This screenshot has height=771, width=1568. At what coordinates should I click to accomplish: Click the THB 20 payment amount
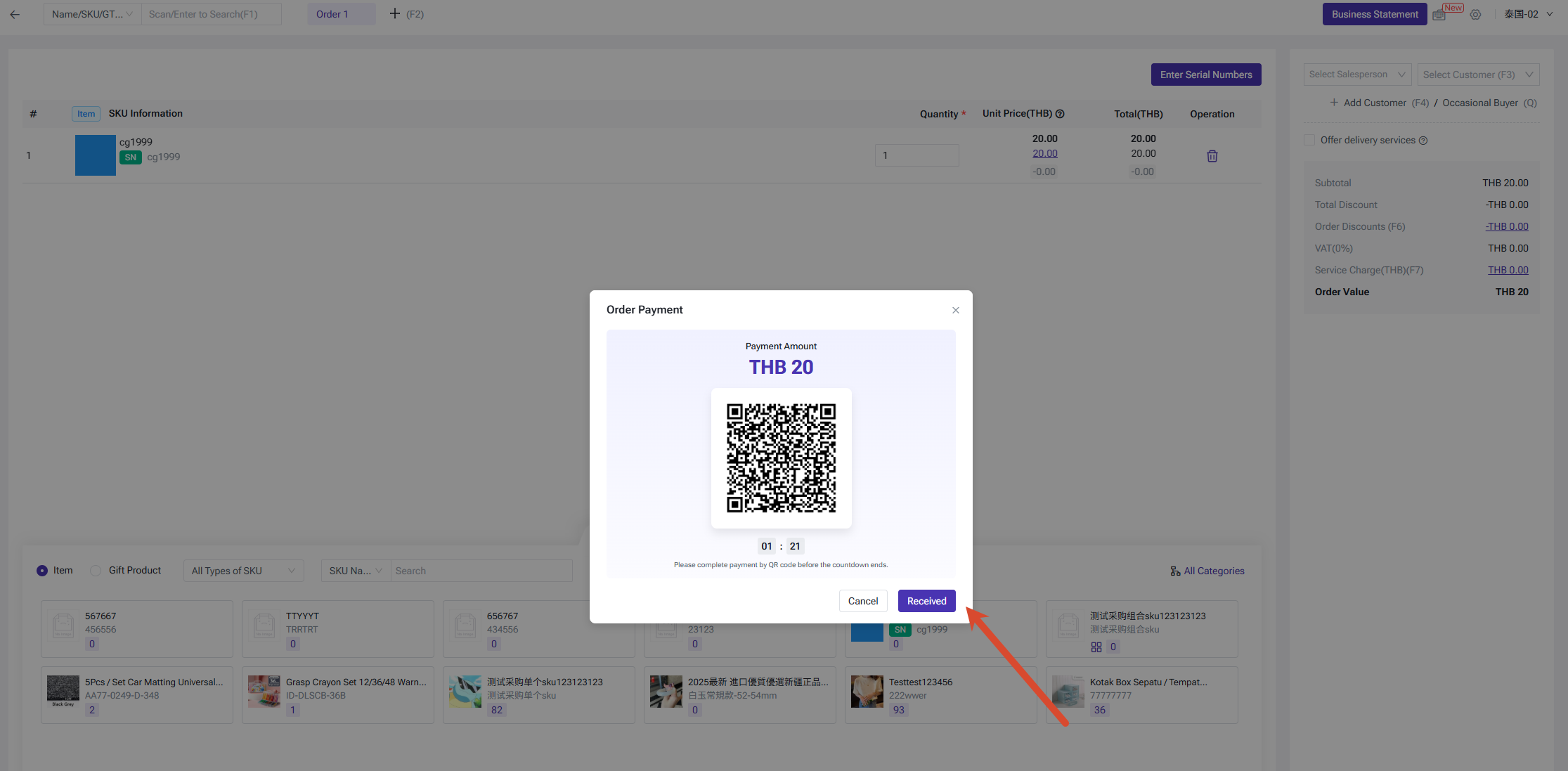(782, 367)
